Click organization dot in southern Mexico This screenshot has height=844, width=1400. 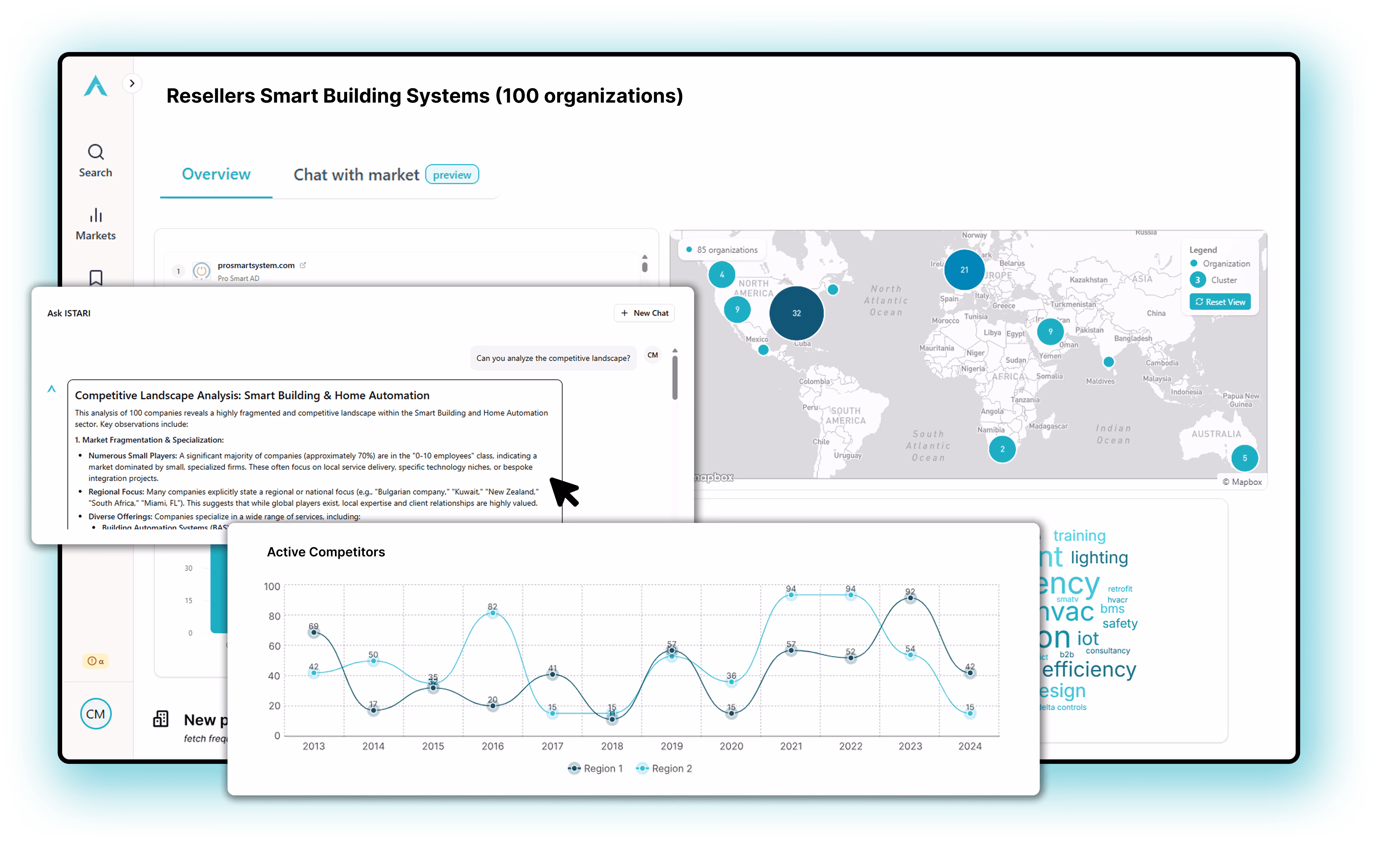(x=764, y=350)
